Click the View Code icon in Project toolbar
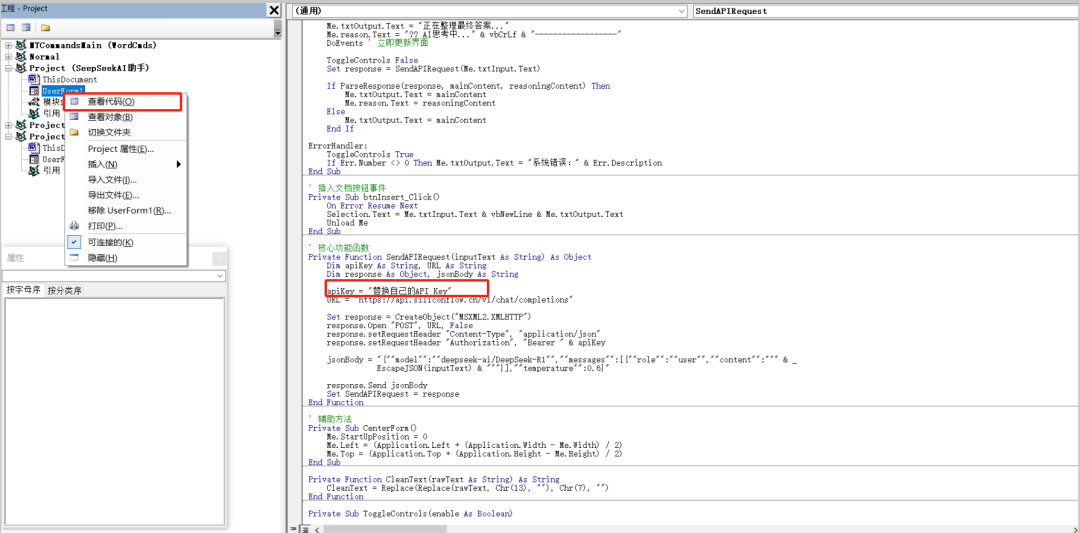Image resolution: width=1080 pixels, height=533 pixels. click(x=11, y=28)
